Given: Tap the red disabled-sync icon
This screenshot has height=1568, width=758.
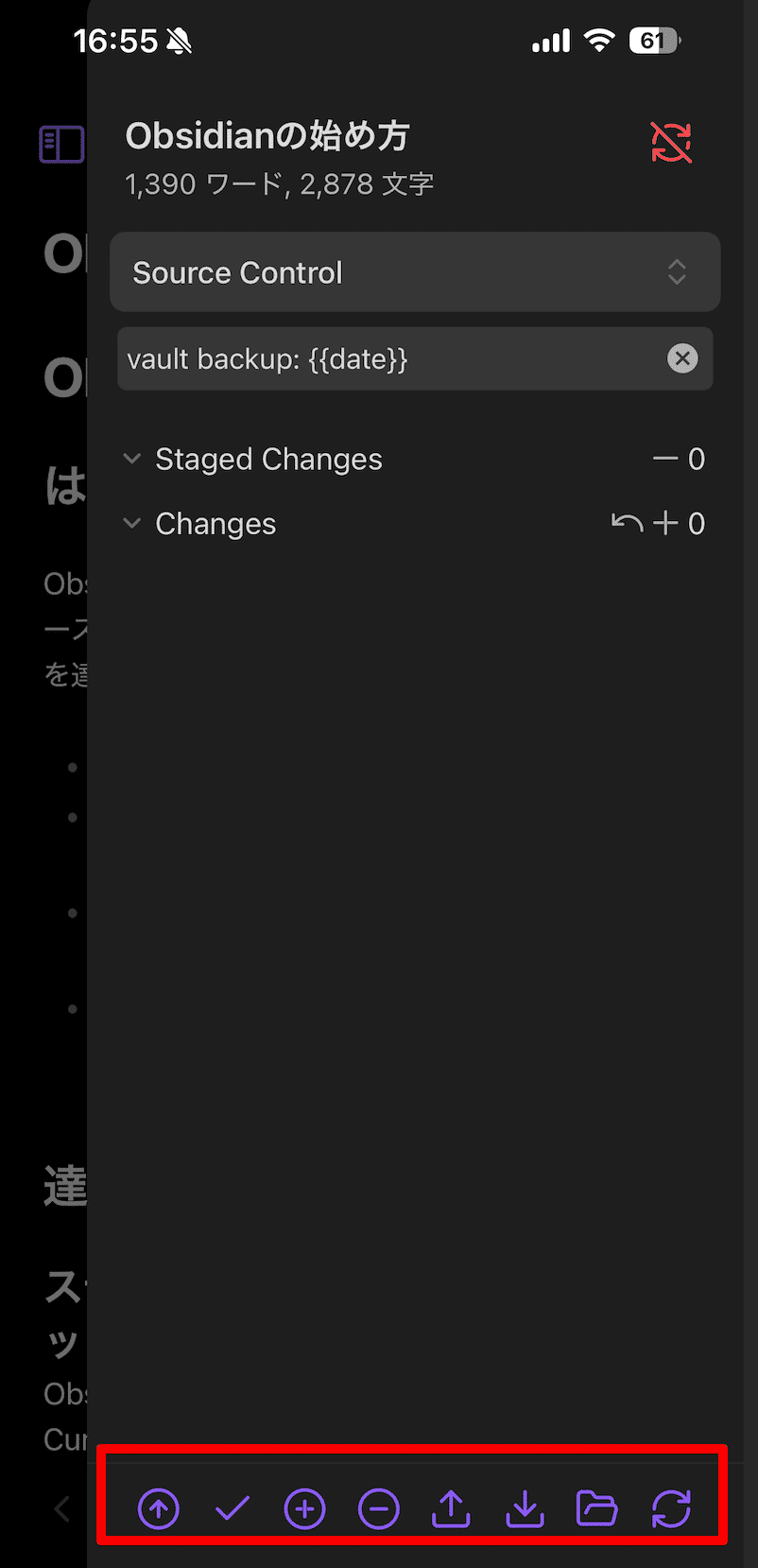Looking at the screenshot, I should point(671,143).
